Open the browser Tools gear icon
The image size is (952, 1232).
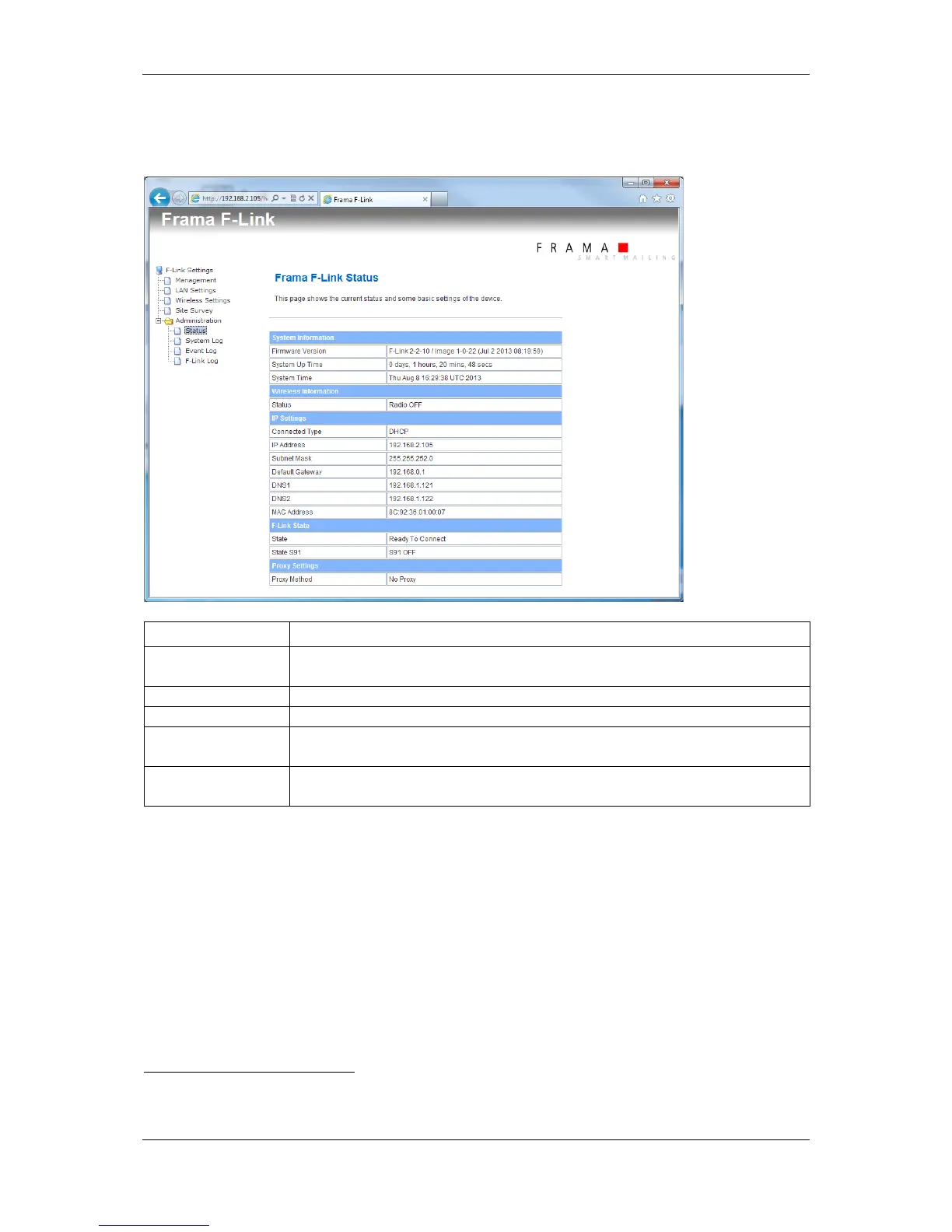tap(670, 198)
